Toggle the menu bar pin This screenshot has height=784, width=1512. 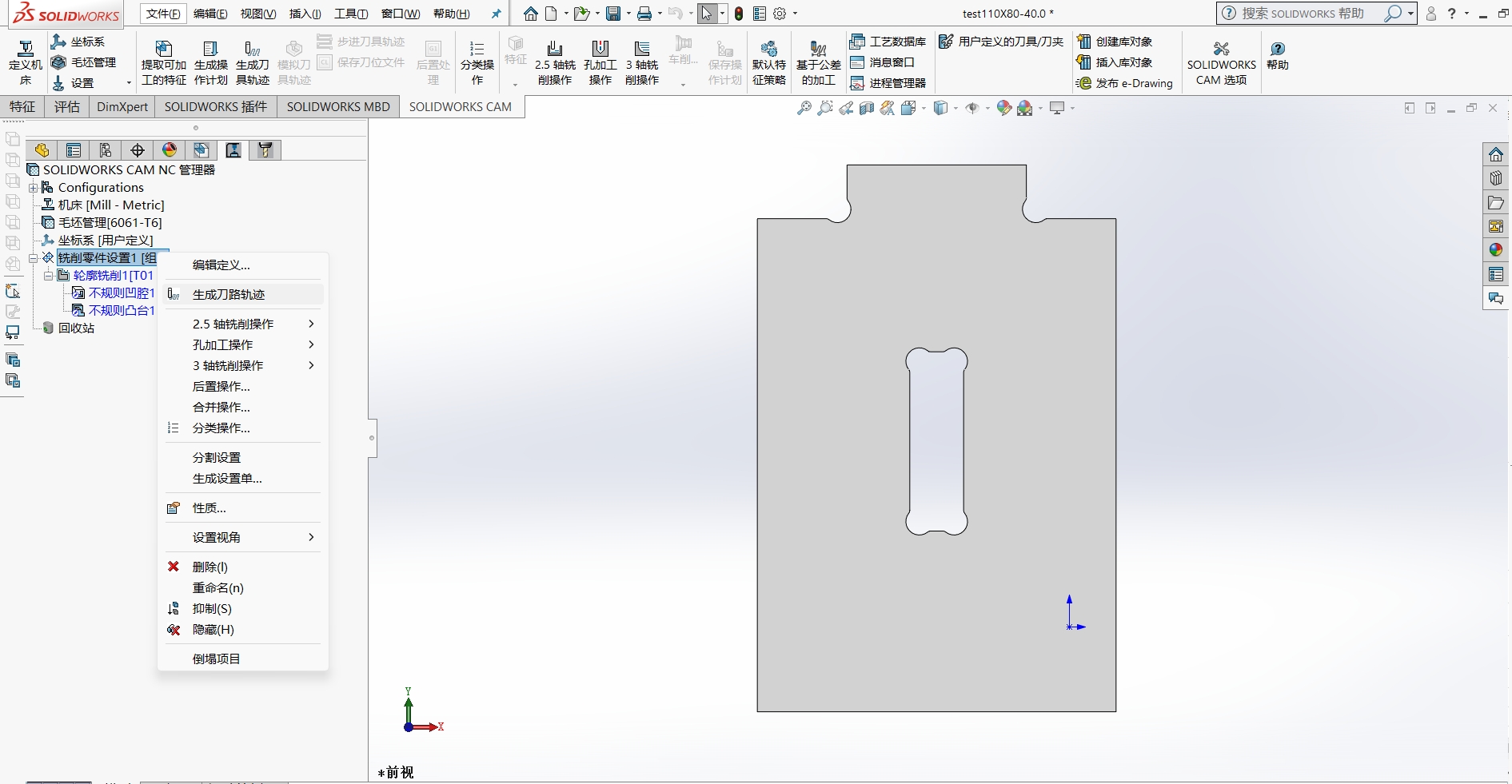coord(496,14)
